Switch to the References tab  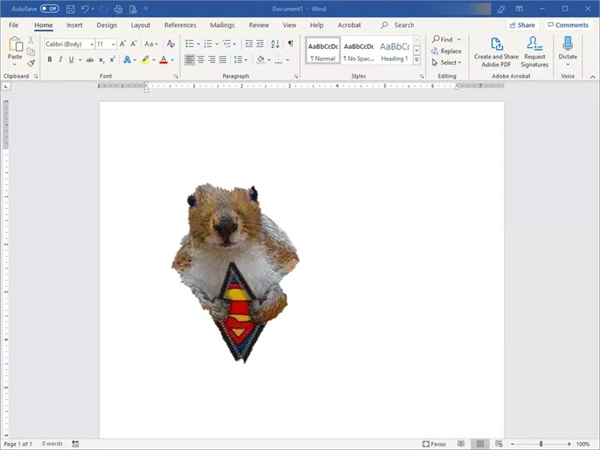(180, 25)
